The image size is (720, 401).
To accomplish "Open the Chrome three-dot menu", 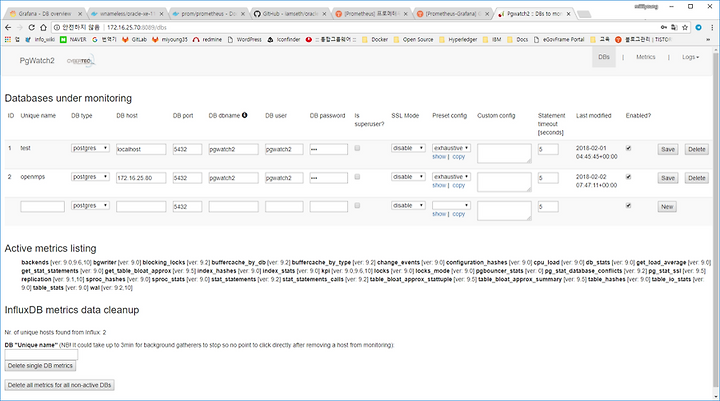I will 712,28.
